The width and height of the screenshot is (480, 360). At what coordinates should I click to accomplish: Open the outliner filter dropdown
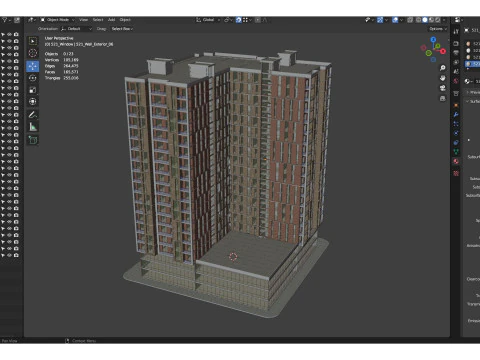pos(6,20)
